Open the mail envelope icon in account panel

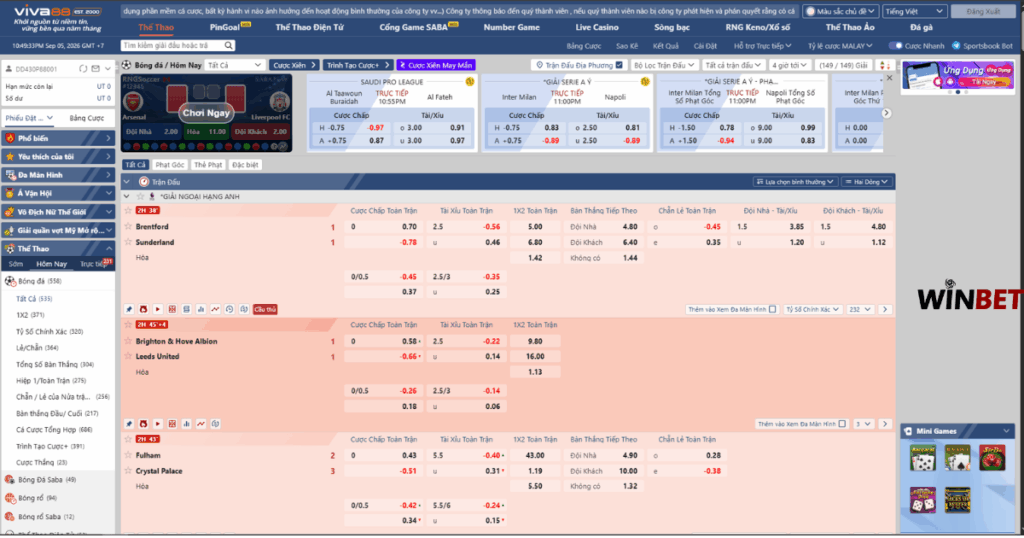[96, 69]
